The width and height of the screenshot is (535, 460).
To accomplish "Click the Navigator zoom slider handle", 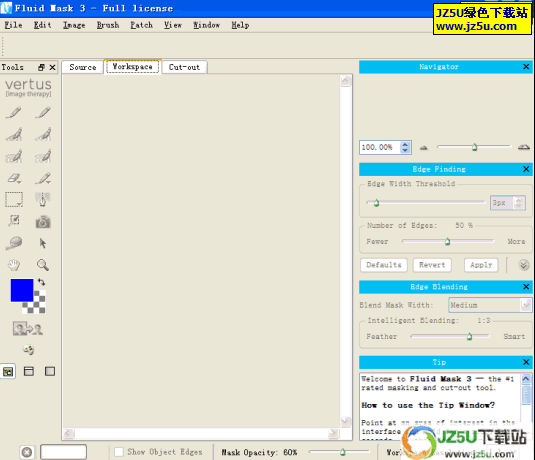I will [x=474, y=147].
